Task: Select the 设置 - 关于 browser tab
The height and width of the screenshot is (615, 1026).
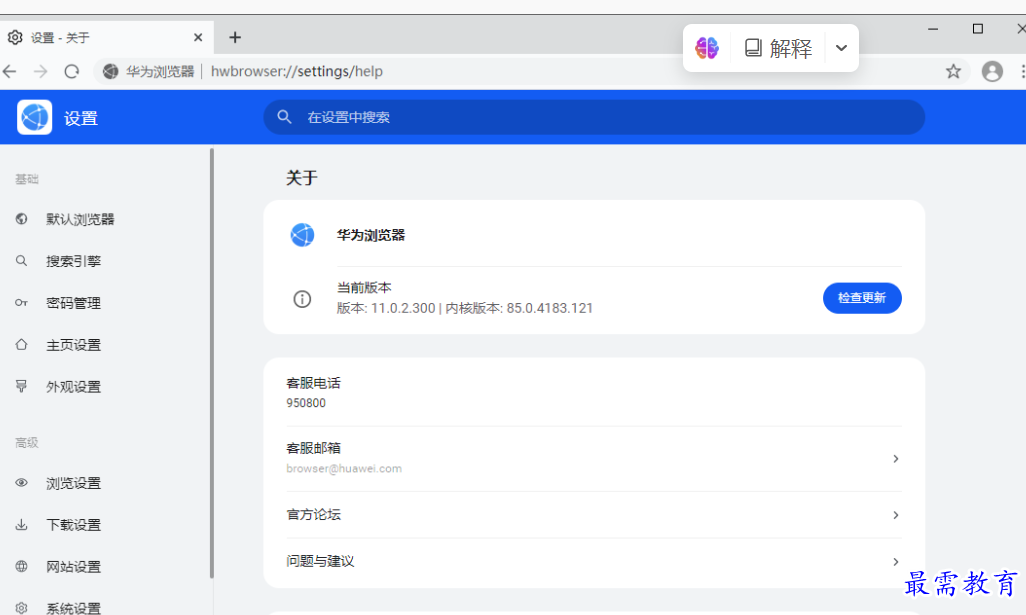Action: tap(107, 38)
